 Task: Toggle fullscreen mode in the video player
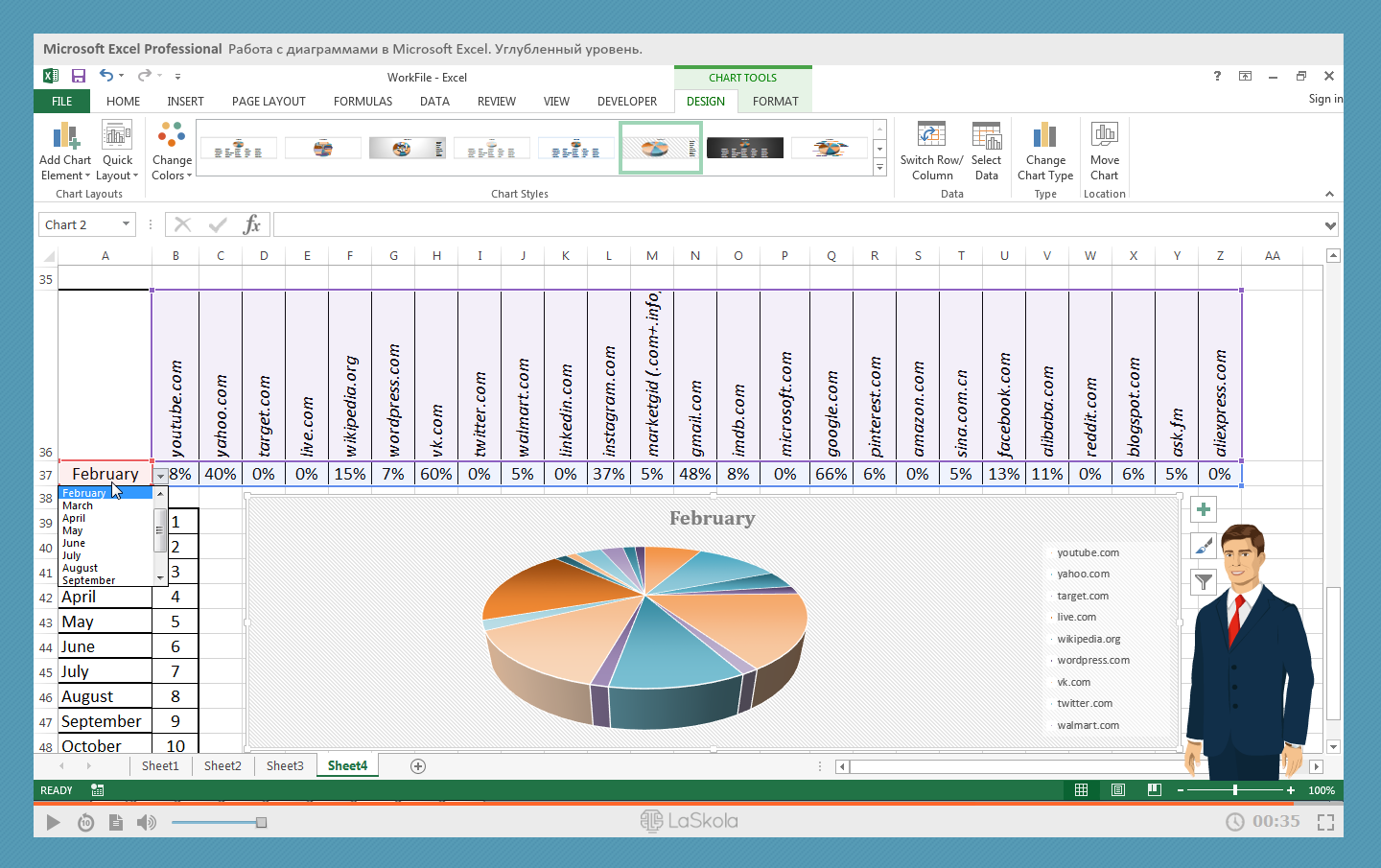[x=1325, y=822]
